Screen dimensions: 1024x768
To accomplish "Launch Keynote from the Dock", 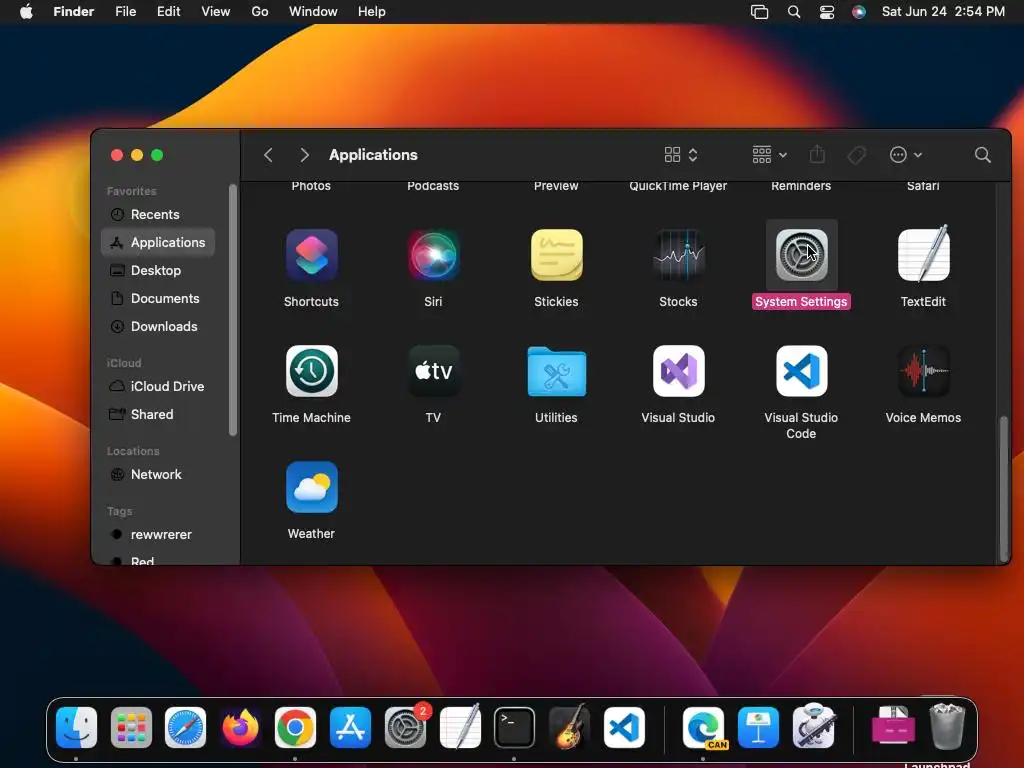I will [x=758, y=728].
